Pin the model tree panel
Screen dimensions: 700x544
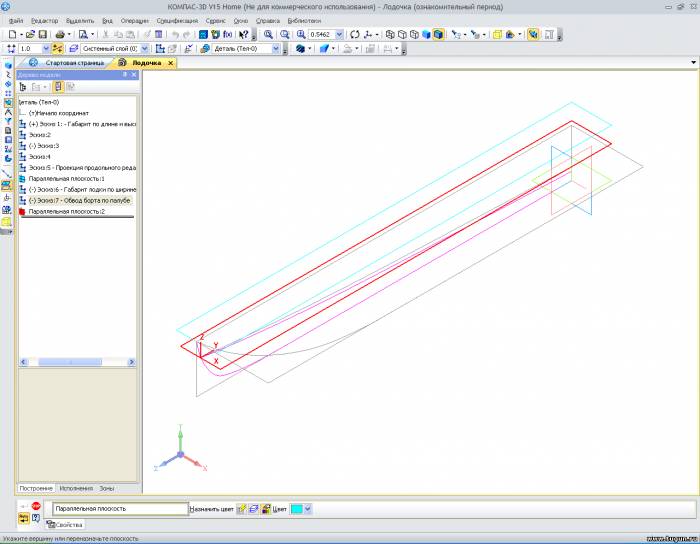tap(125, 75)
